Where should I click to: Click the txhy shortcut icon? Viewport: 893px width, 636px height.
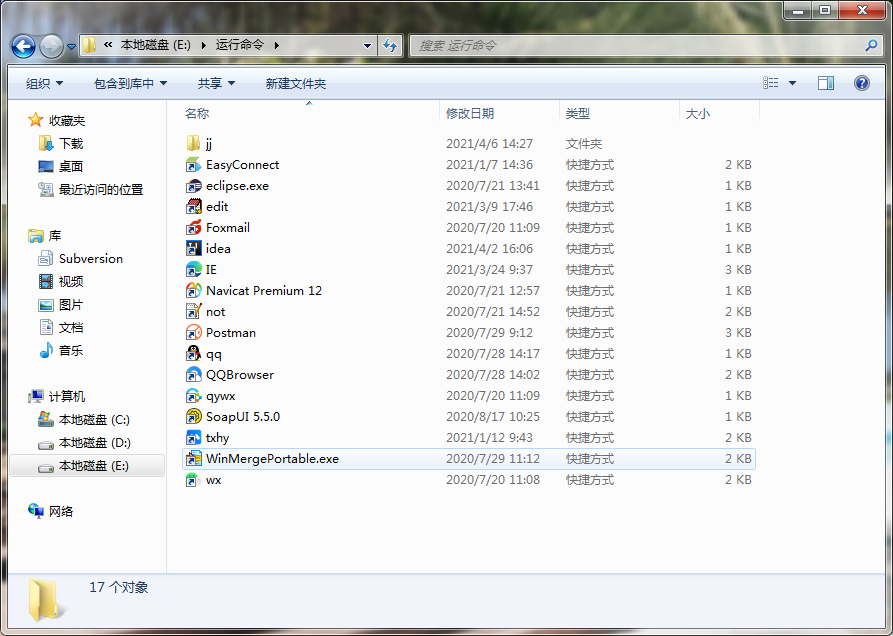[x=194, y=438]
